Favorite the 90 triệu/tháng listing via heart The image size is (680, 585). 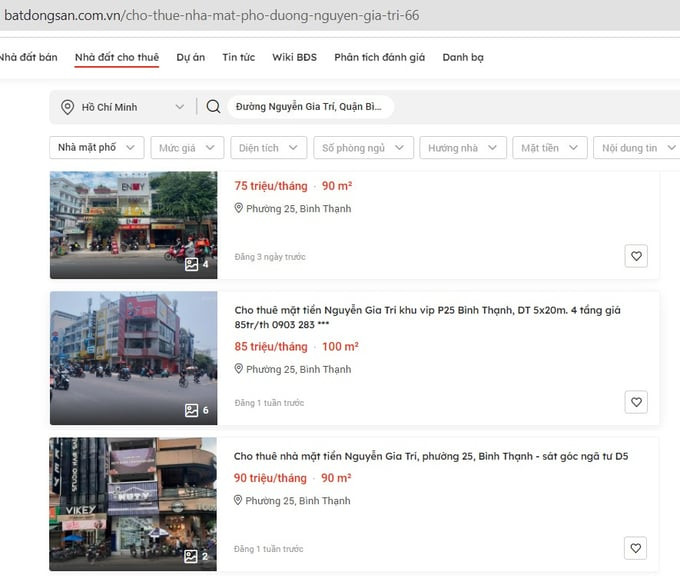[636, 548]
